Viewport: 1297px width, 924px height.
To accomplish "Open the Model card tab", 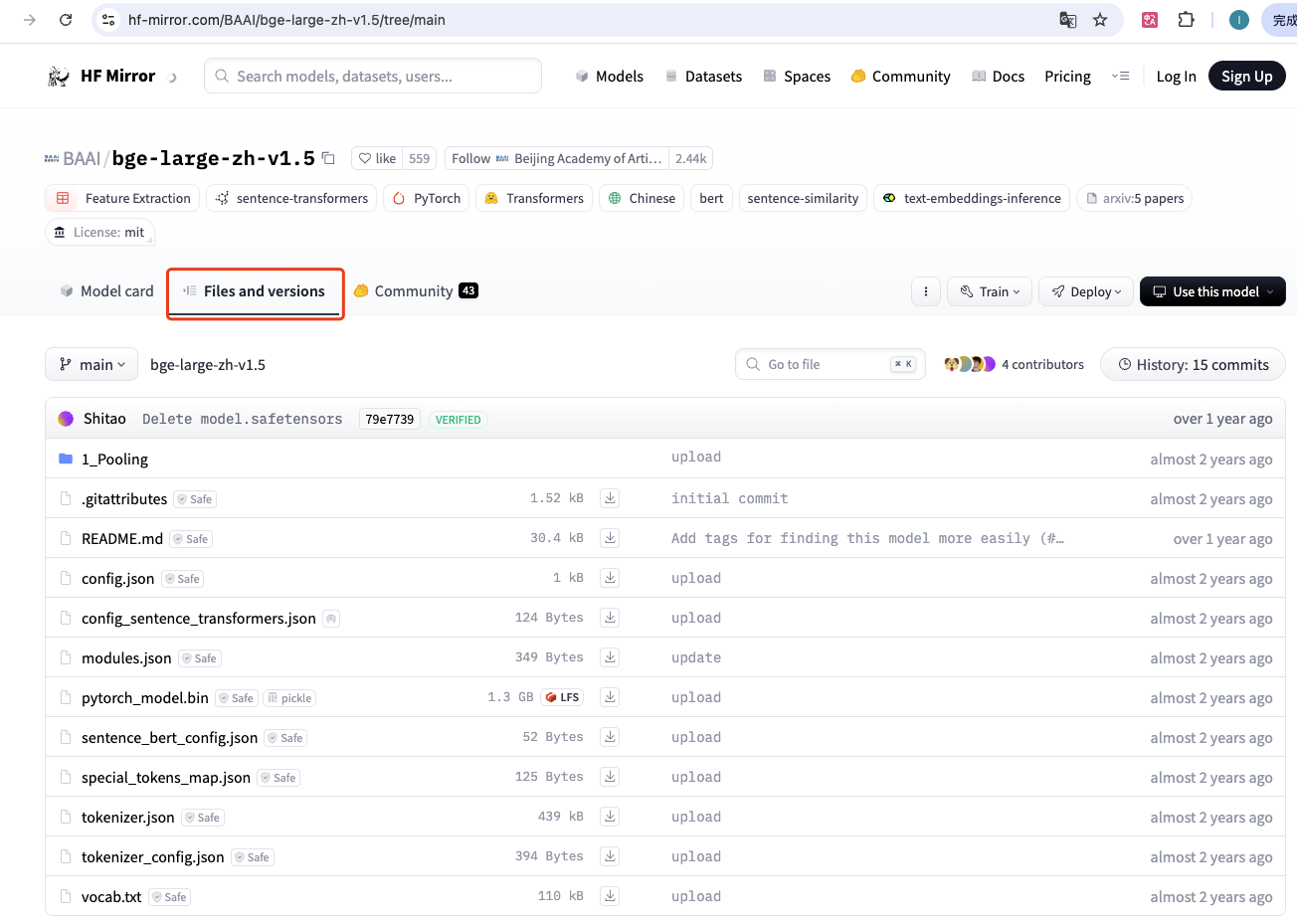I will pos(107,291).
